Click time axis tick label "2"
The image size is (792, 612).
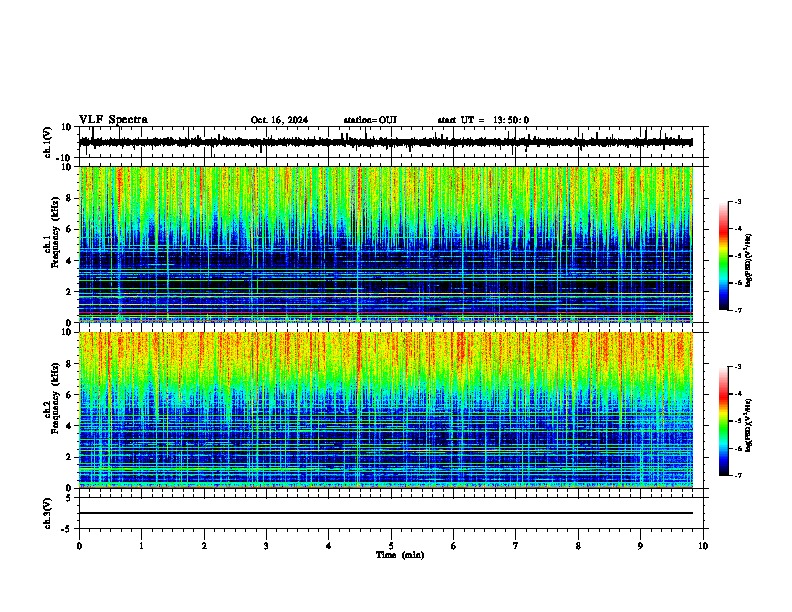pos(204,546)
